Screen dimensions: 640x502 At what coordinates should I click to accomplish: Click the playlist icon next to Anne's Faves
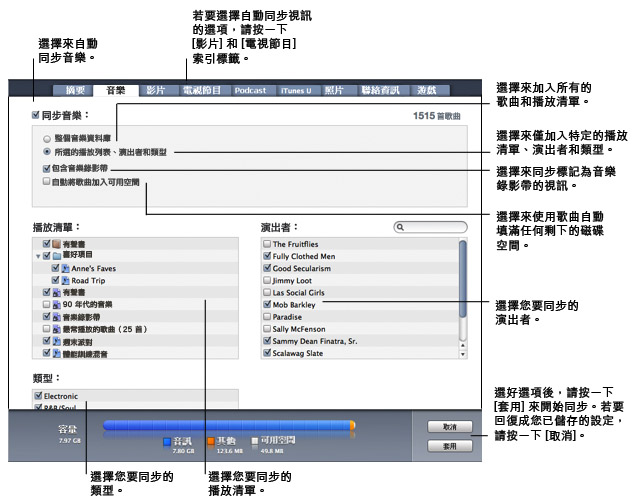65,268
